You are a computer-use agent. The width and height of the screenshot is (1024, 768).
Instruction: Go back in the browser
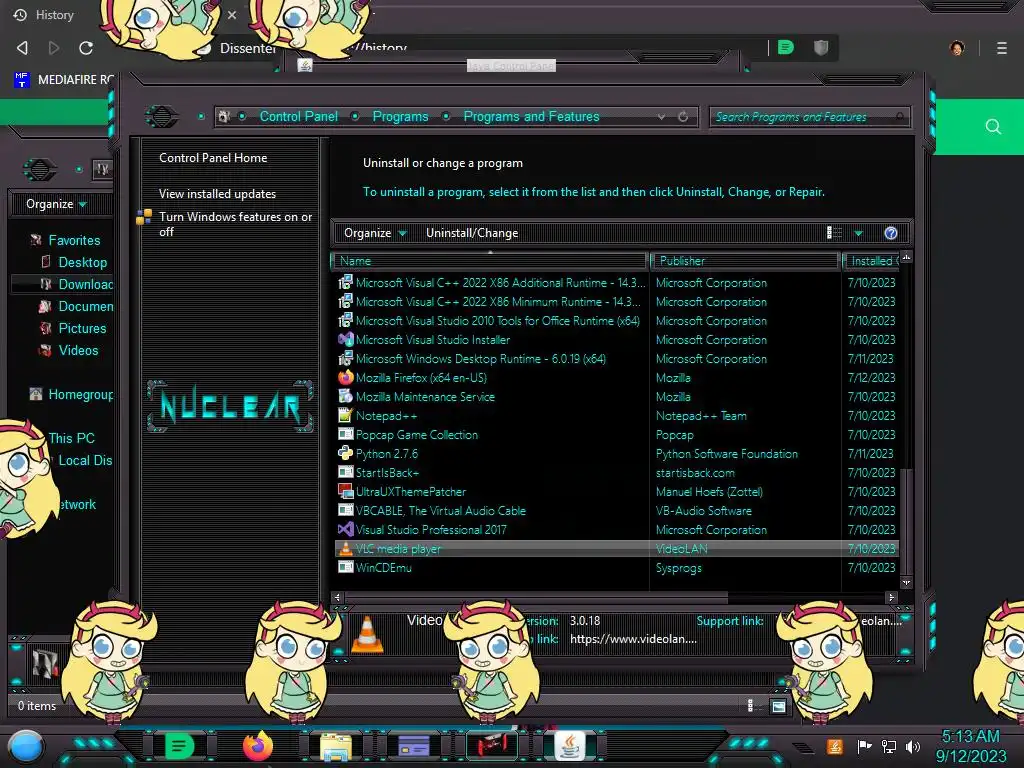click(x=22, y=48)
